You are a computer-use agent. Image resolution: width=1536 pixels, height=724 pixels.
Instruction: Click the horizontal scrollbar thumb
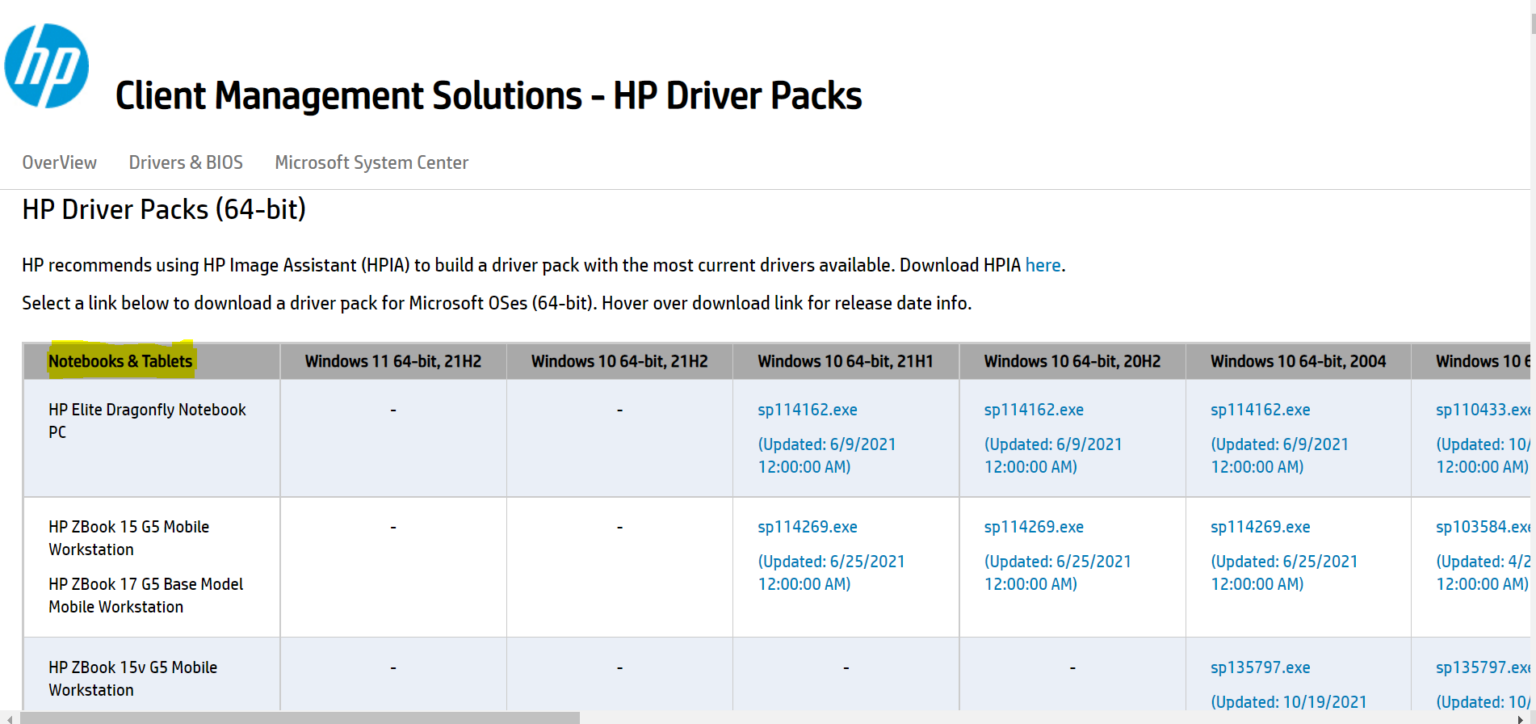(x=300, y=718)
